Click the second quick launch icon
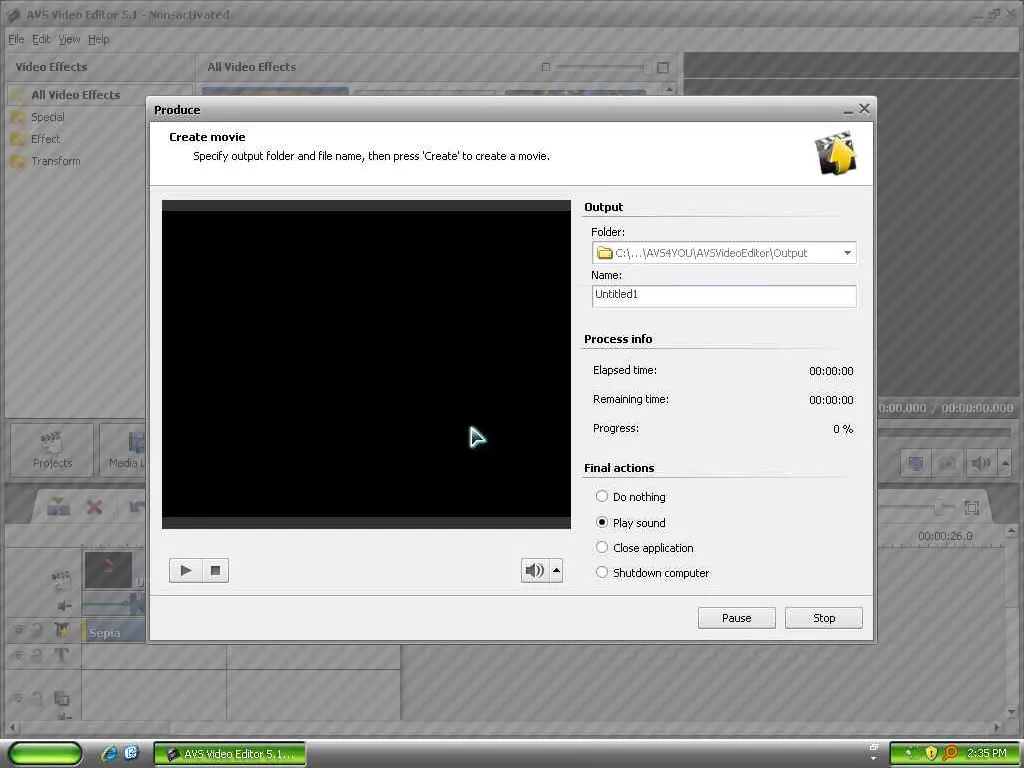The width and height of the screenshot is (1024, 768). click(131, 754)
